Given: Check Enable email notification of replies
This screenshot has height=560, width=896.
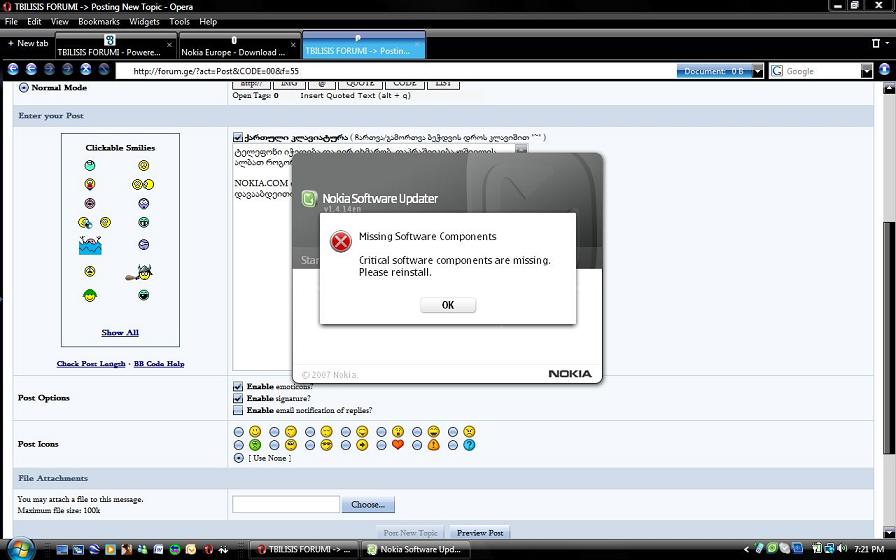Looking at the screenshot, I should (x=238, y=410).
